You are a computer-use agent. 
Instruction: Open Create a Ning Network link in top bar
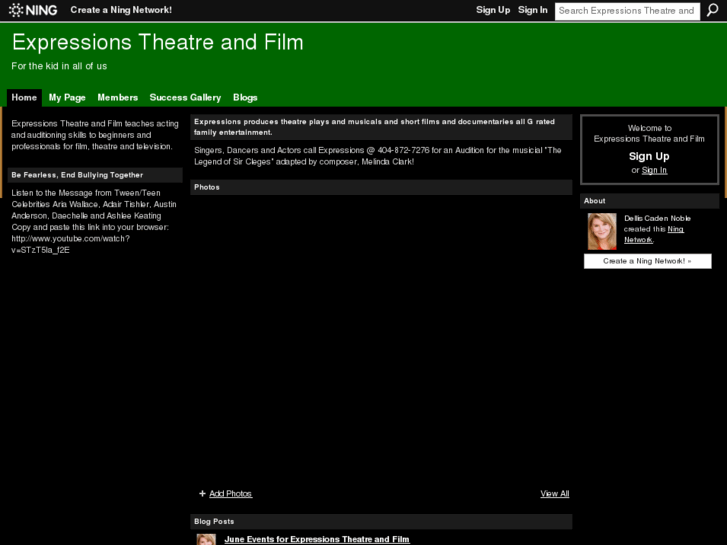[121, 10]
